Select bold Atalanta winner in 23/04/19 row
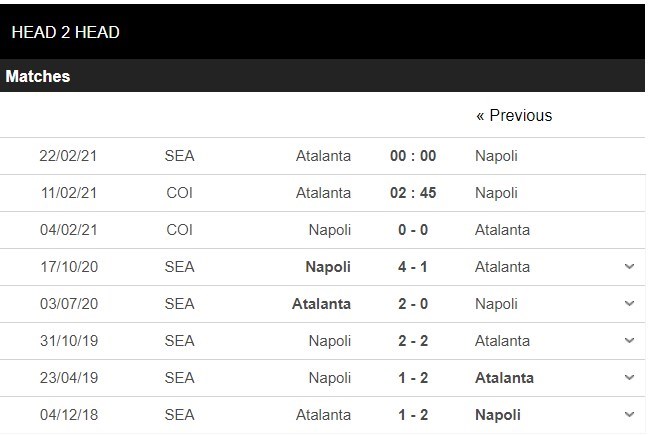This screenshot has height=435, width=650. (x=504, y=378)
